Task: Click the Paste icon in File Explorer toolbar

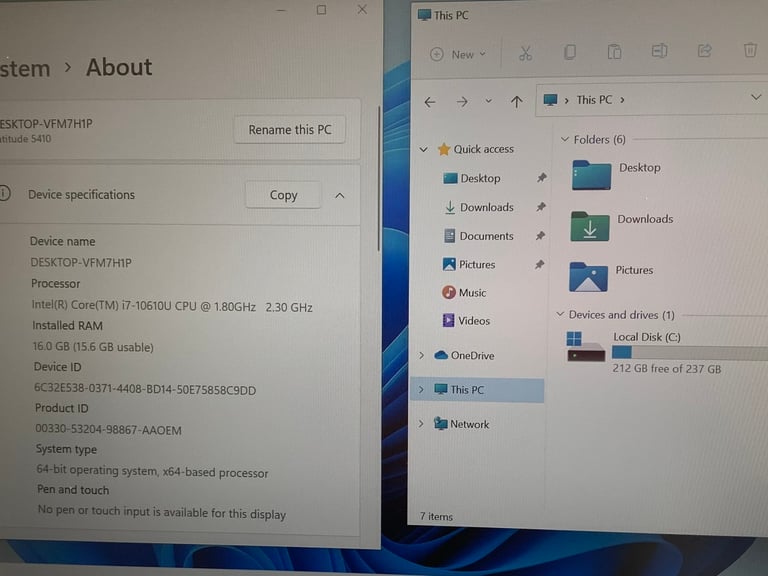Action: click(x=614, y=52)
